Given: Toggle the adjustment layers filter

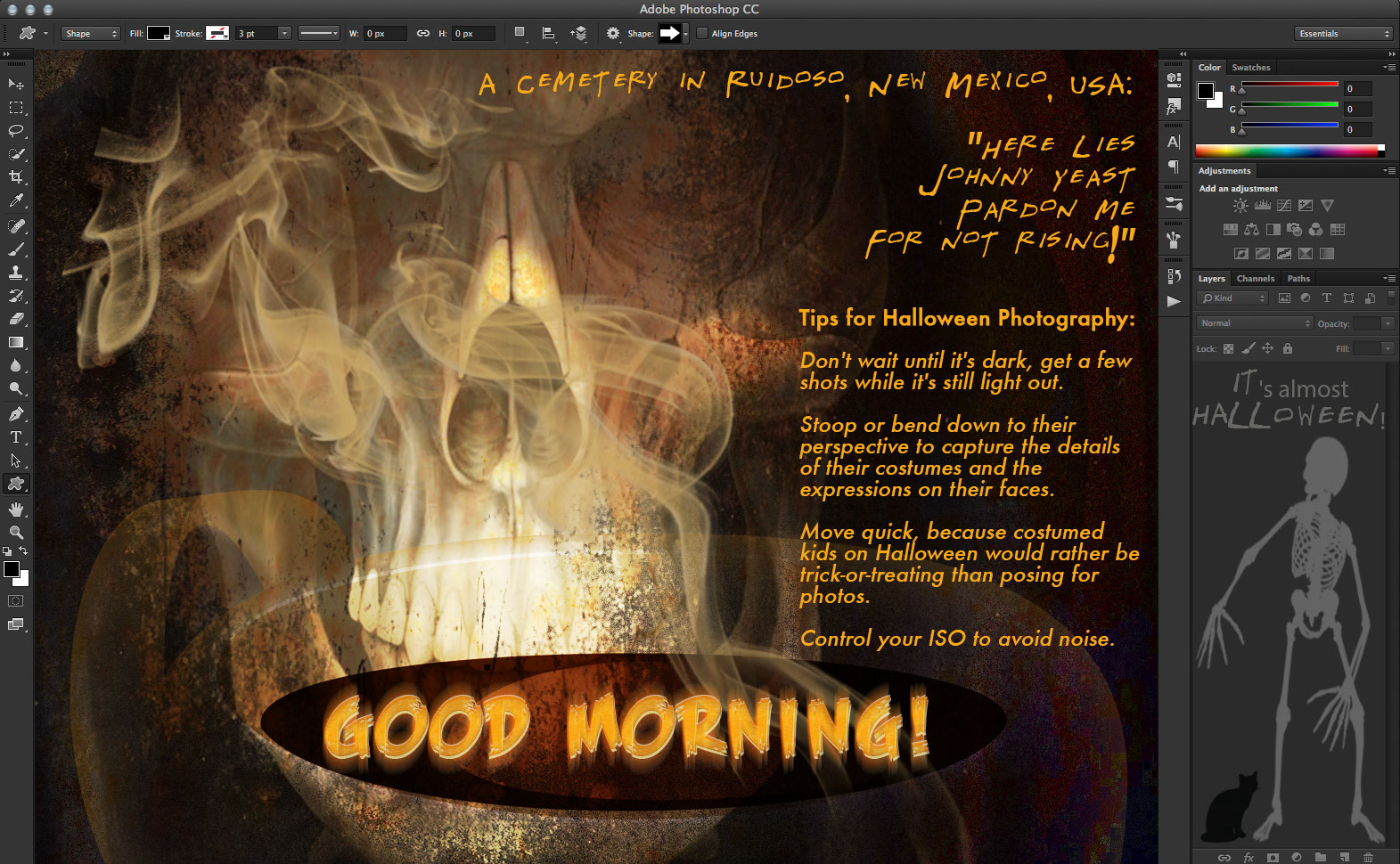Looking at the screenshot, I should tap(1306, 298).
